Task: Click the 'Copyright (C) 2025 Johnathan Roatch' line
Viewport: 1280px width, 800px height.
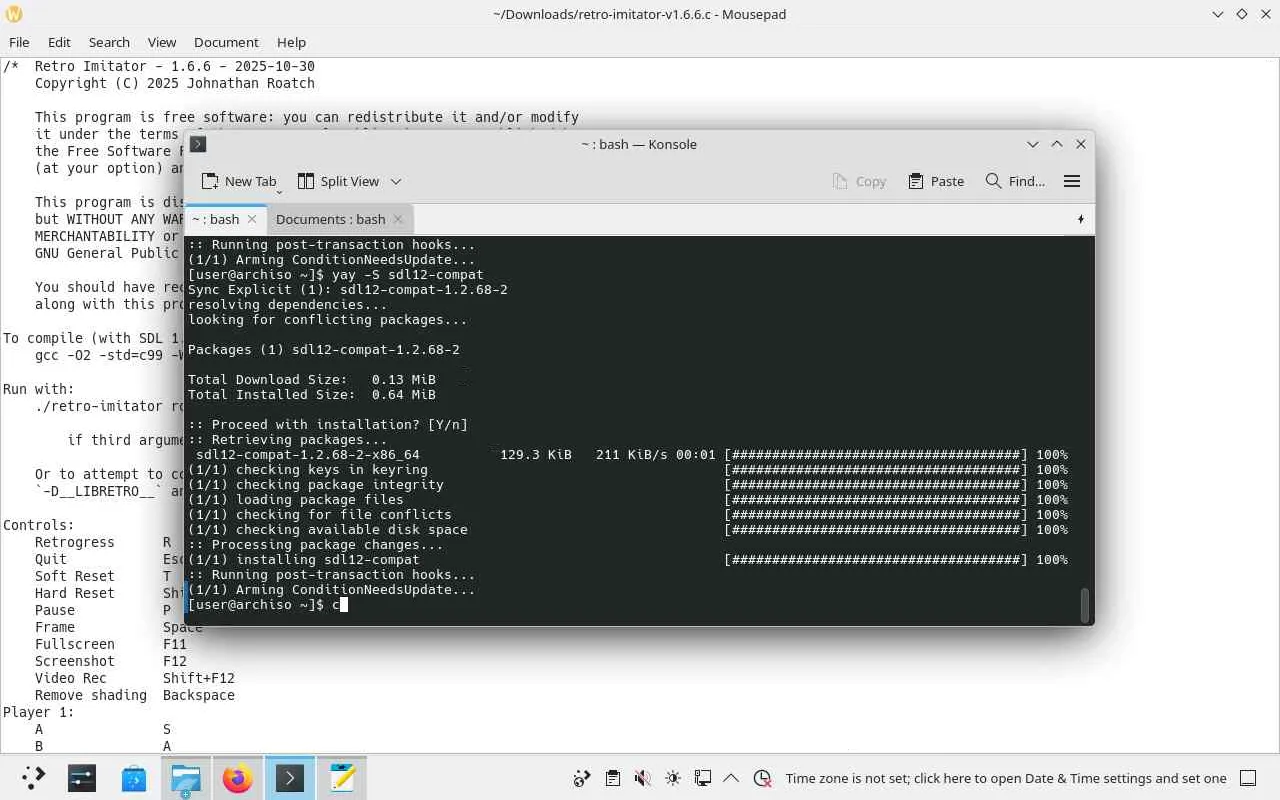Action: pyautogui.click(x=175, y=83)
